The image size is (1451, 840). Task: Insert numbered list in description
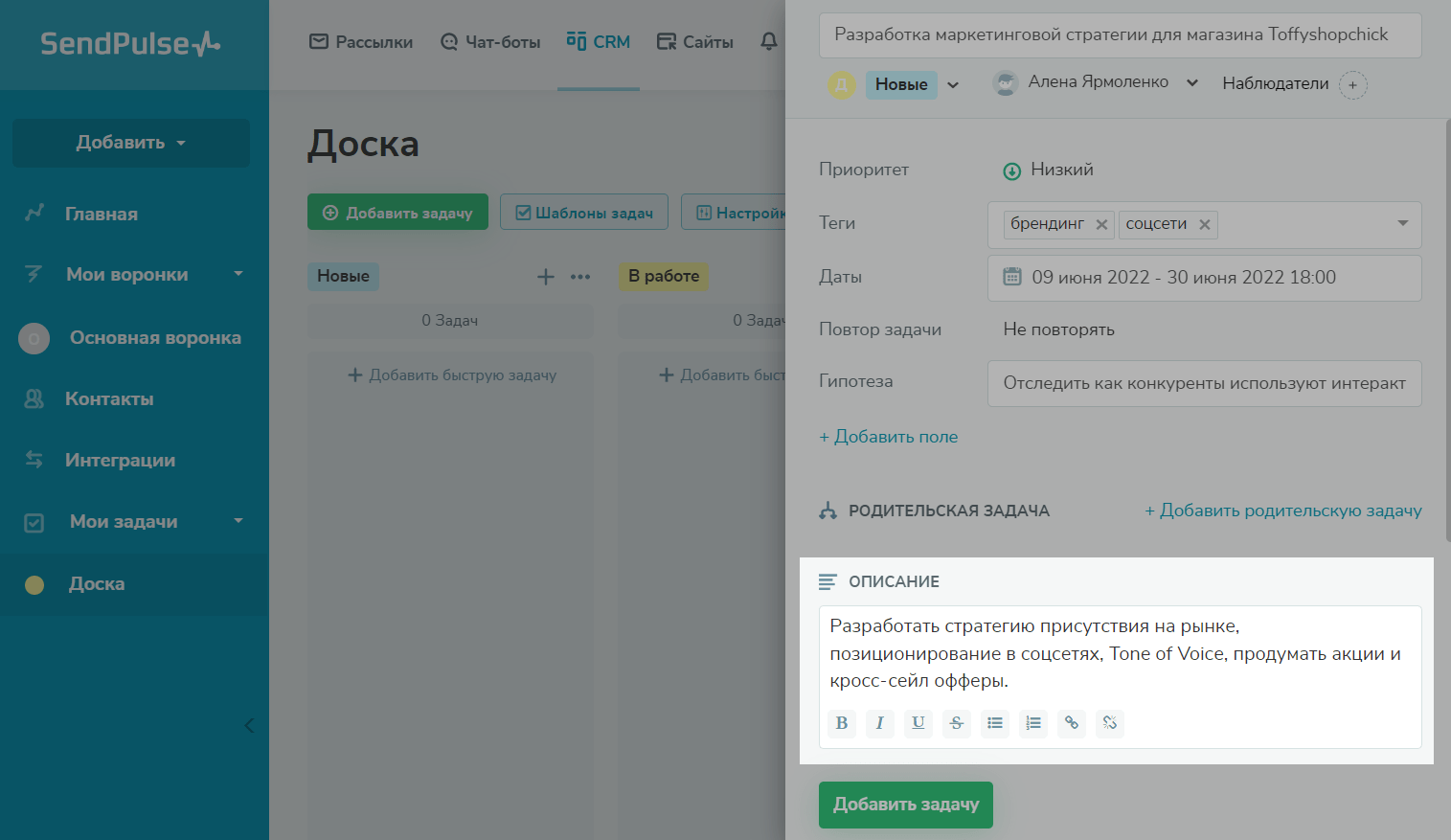(x=1033, y=723)
